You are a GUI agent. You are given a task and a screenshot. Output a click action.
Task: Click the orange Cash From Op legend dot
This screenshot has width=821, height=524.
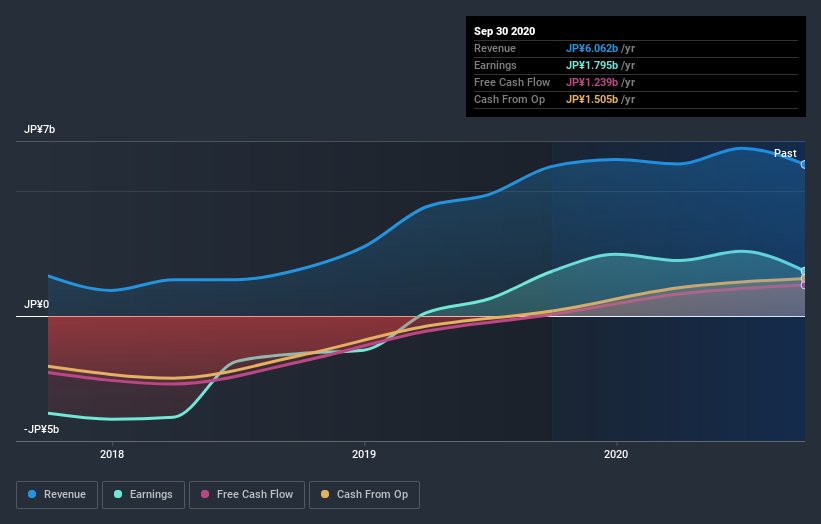325,494
